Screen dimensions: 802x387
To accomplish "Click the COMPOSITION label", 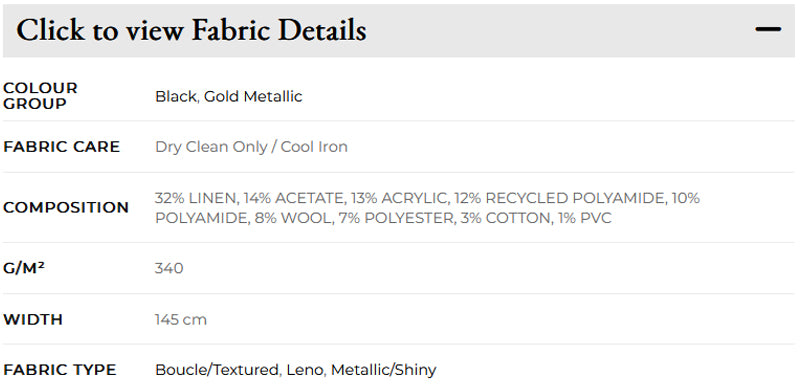I will (x=66, y=208).
